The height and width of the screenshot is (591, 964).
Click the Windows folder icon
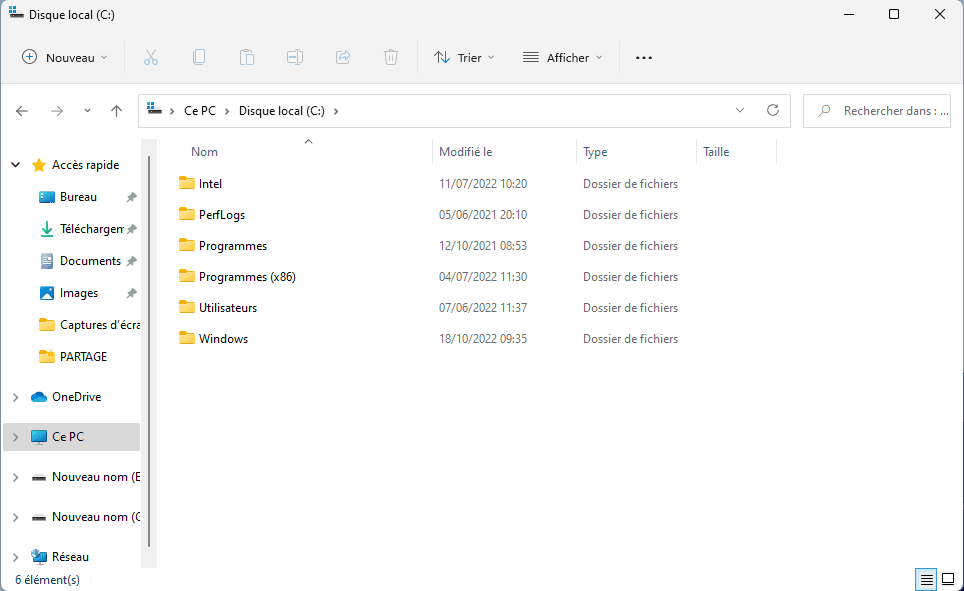click(x=187, y=338)
